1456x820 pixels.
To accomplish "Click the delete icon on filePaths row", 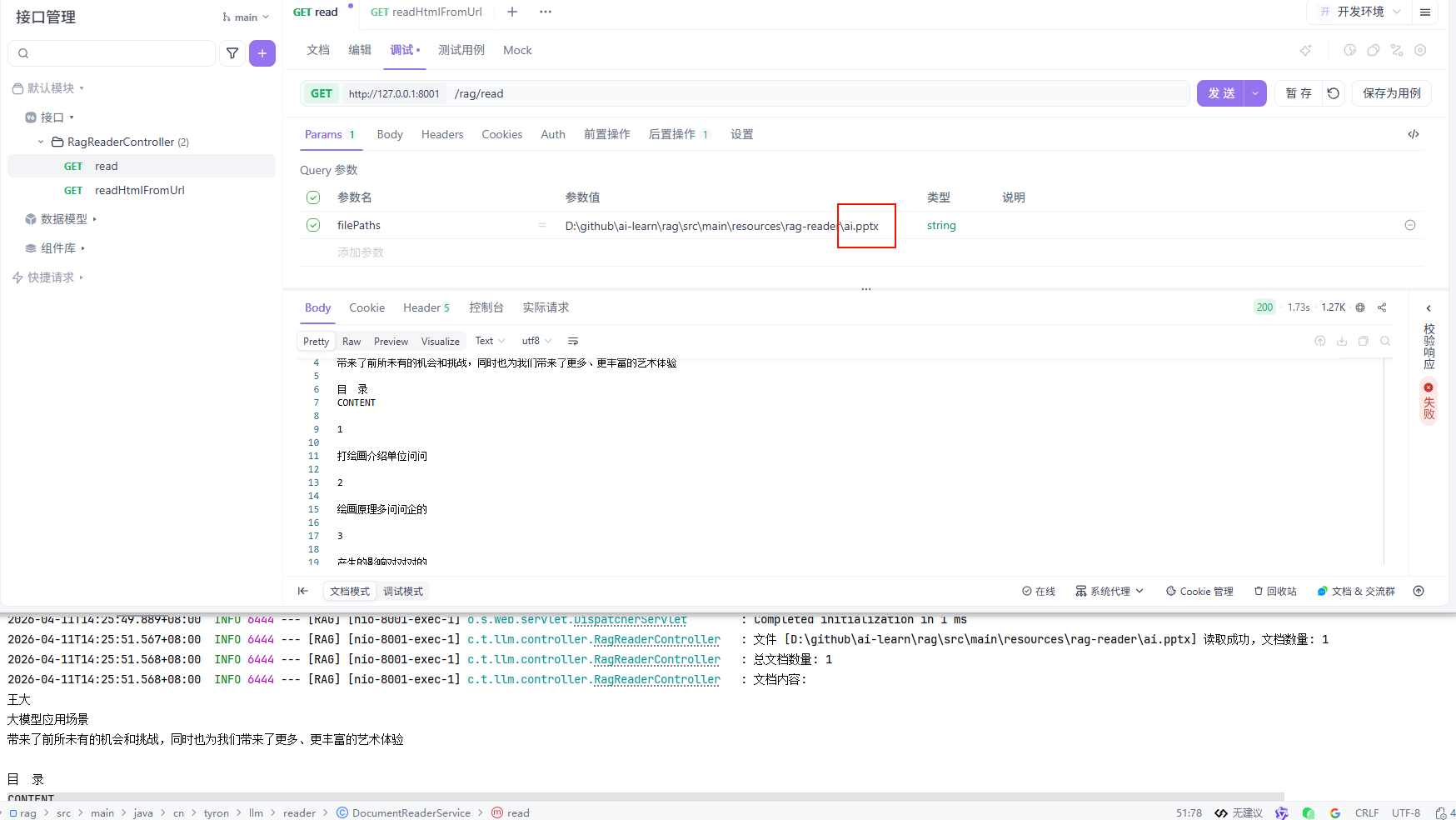I will point(1410,225).
